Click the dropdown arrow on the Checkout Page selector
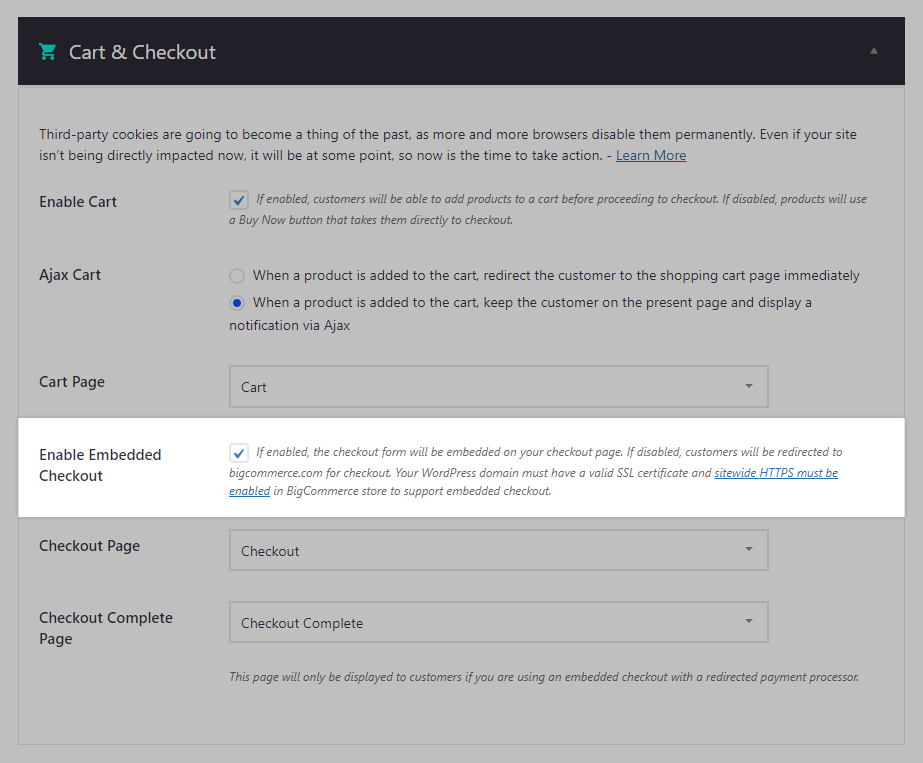 point(748,550)
